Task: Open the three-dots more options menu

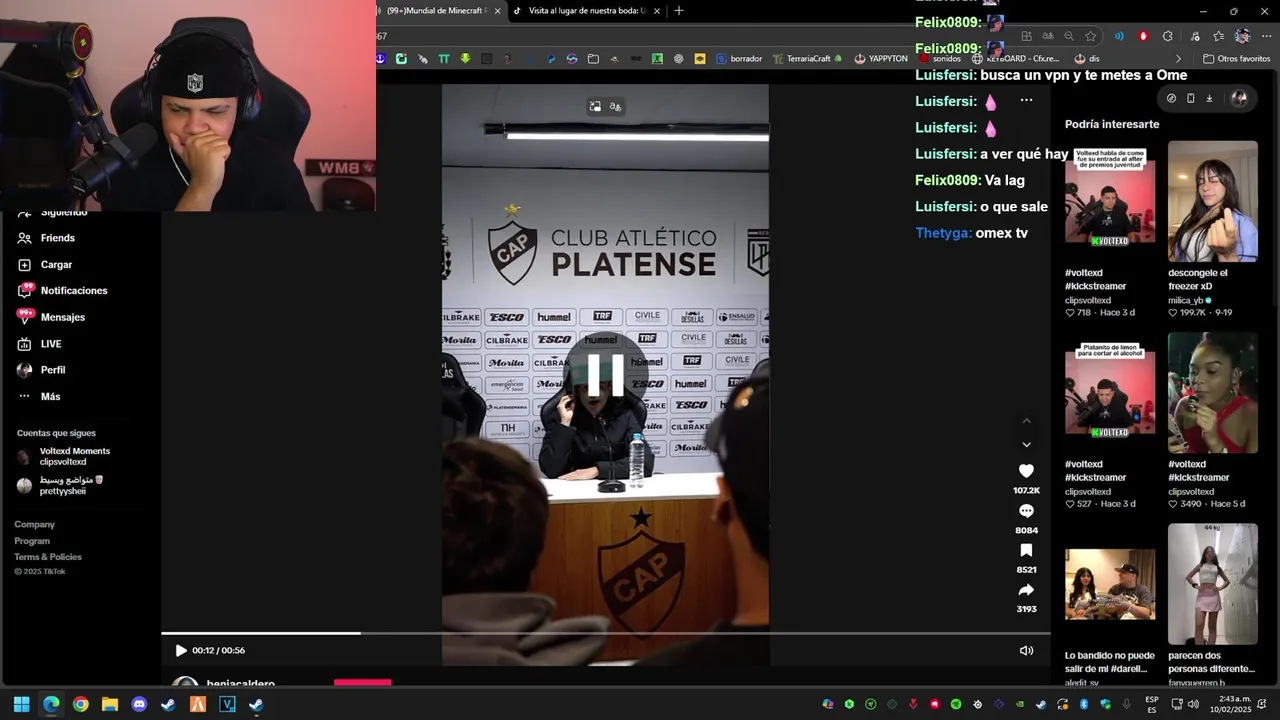Action: [x=1026, y=100]
